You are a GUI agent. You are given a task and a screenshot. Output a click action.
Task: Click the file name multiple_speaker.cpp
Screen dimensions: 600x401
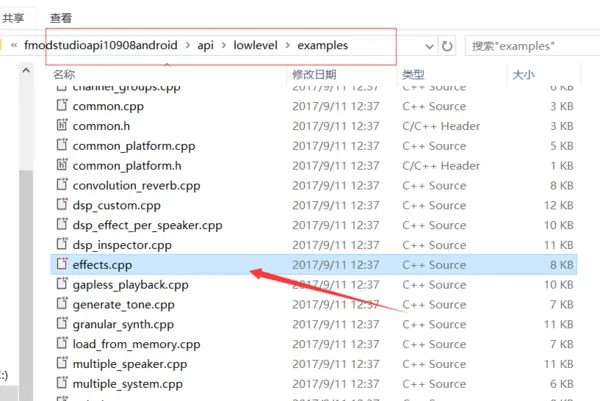click(130, 364)
